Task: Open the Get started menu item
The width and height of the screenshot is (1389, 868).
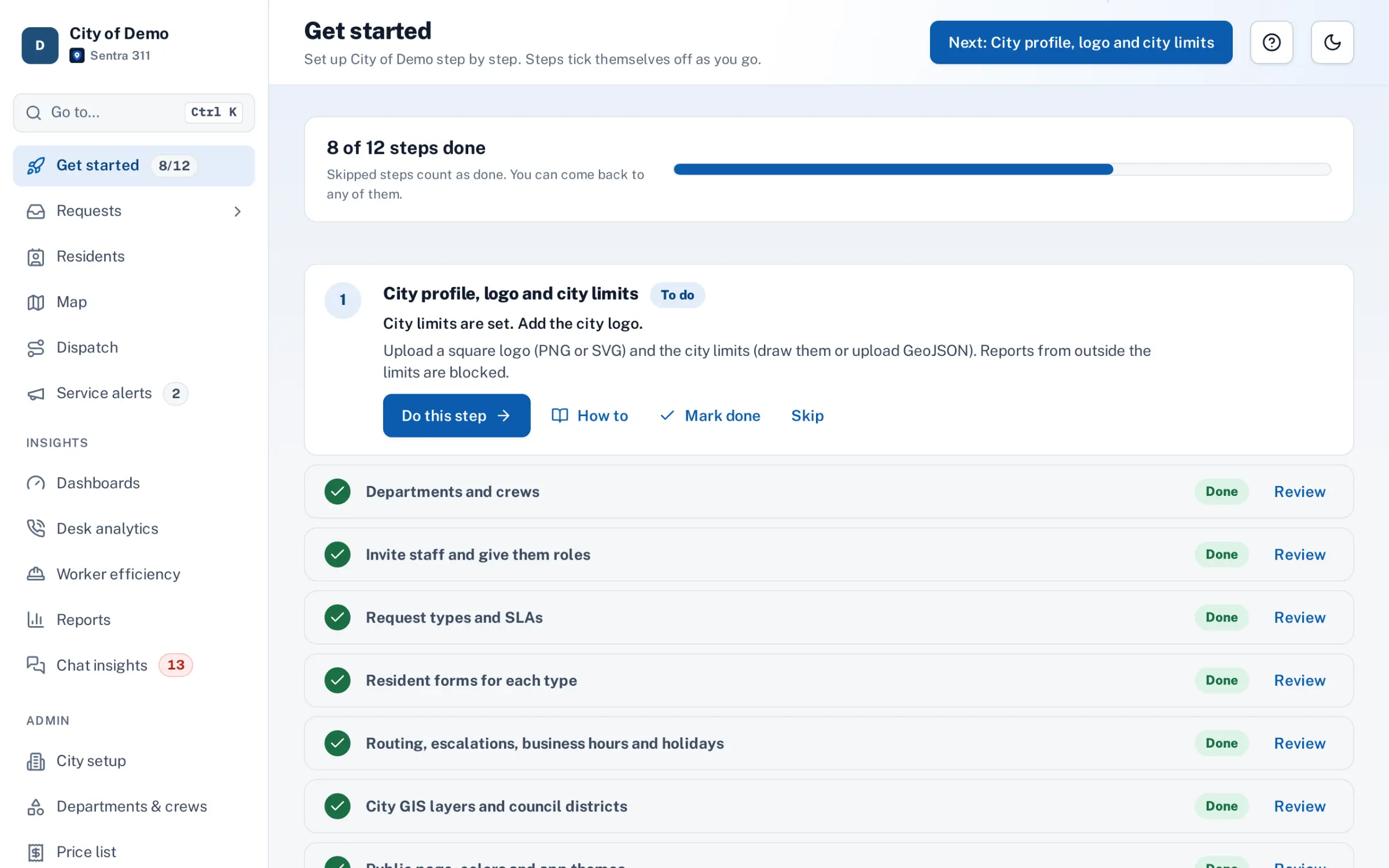Action: (134, 165)
